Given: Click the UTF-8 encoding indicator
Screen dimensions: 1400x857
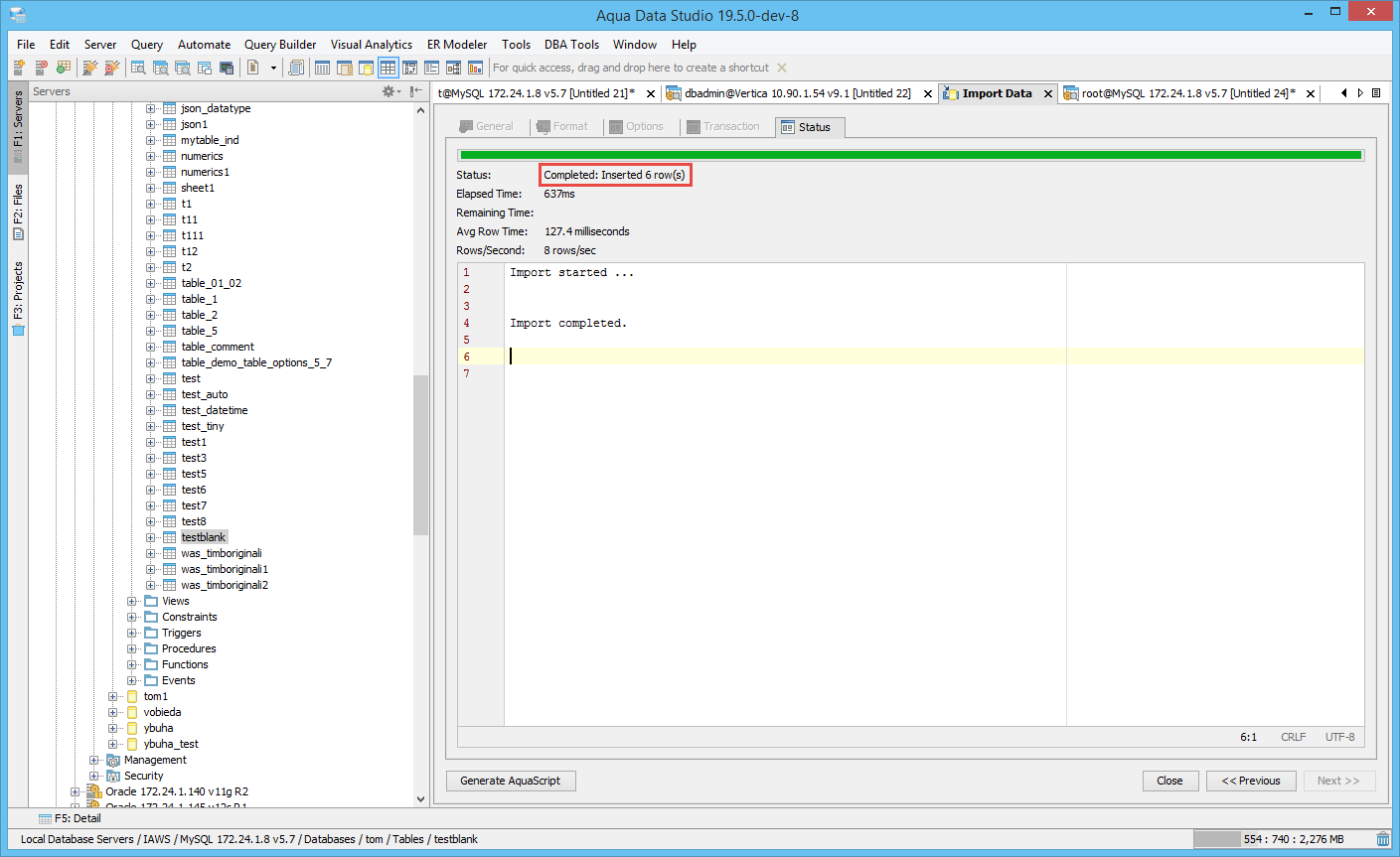Looking at the screenshot, I should tap(1339, 737).
